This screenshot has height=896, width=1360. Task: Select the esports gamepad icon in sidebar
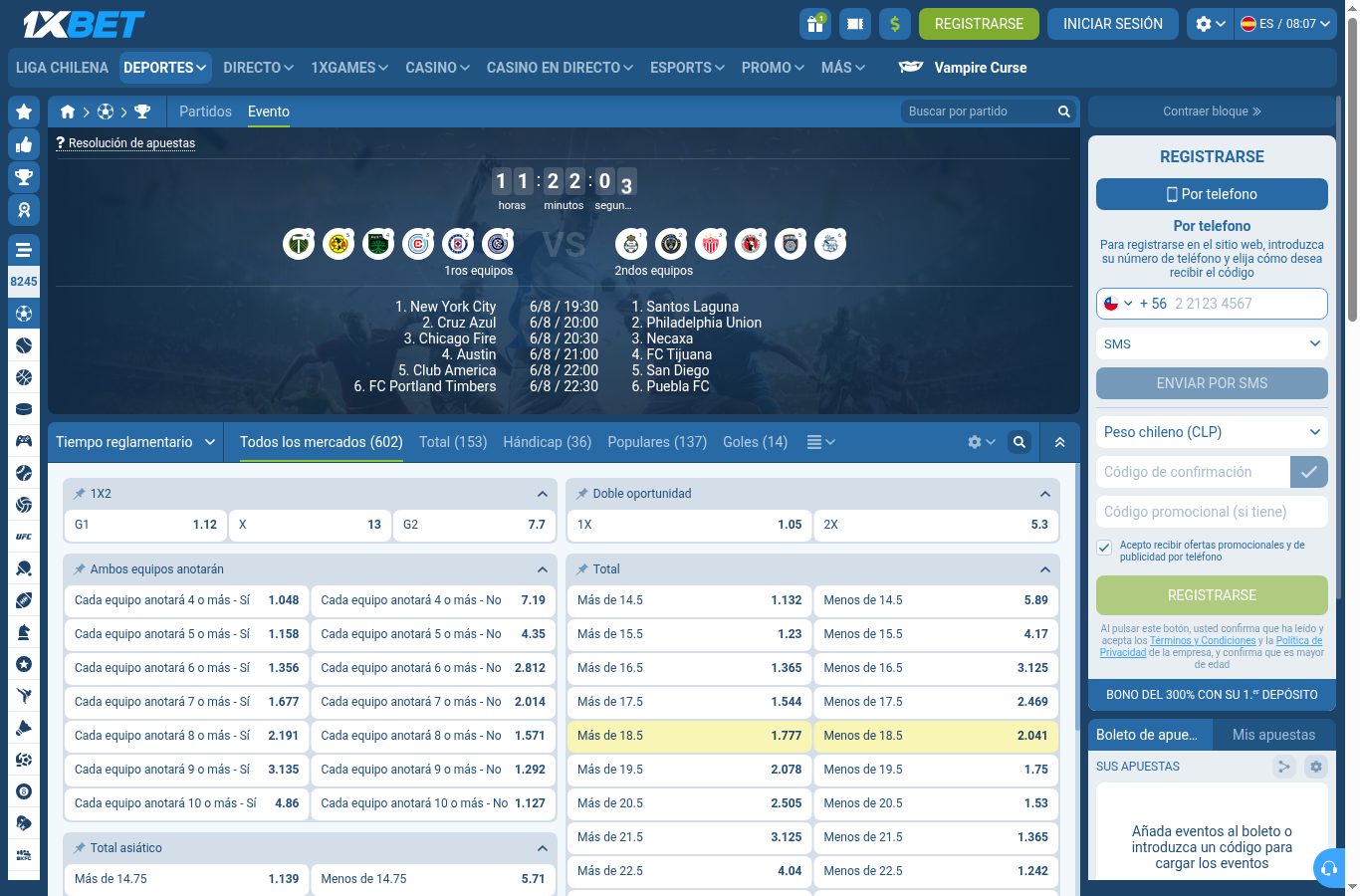point(24,441)
